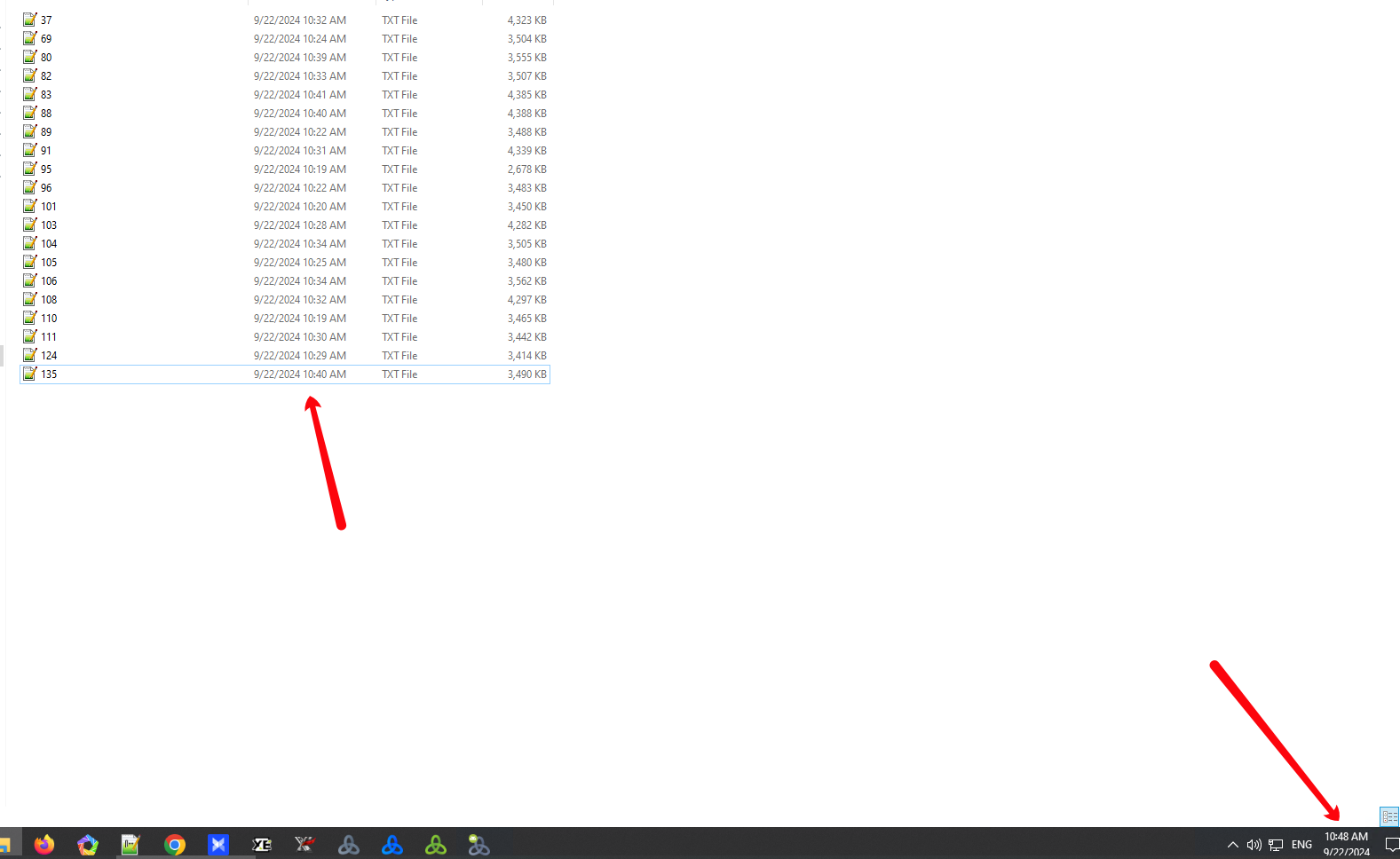Open the plain gray trefoil taskbar app

coord(349,845)
